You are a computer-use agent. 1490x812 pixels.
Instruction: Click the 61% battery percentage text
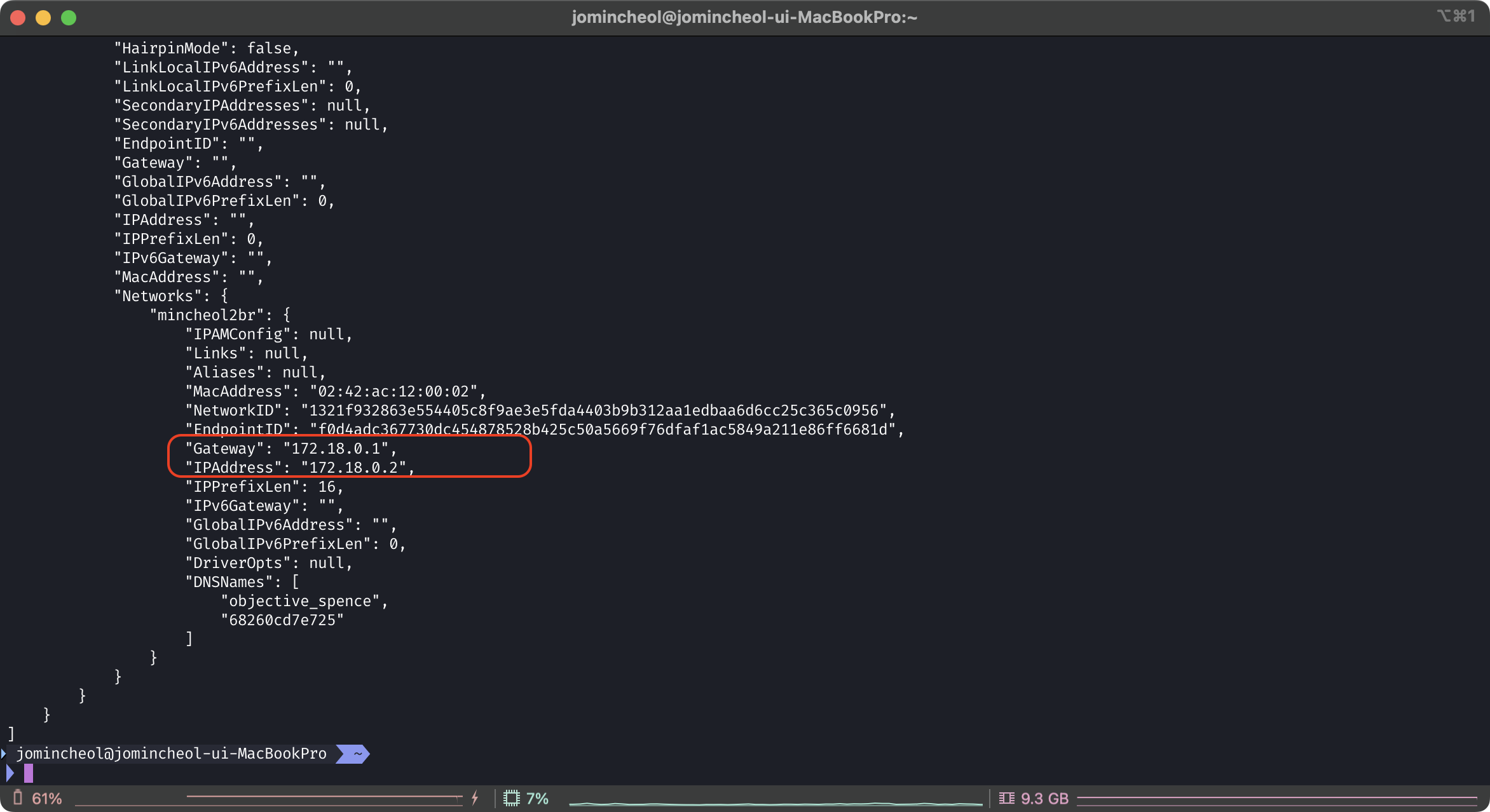click(47, 798)
